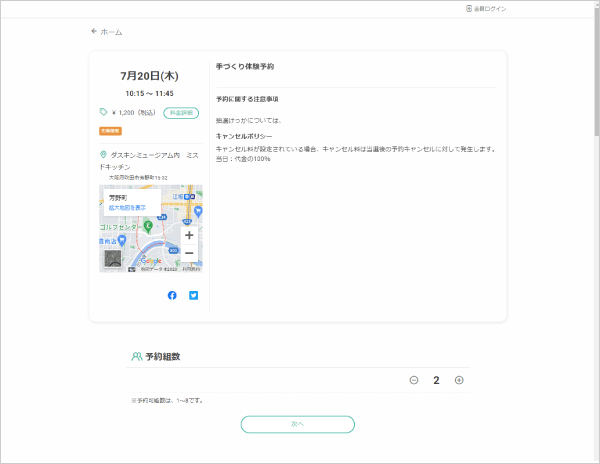
Task: Click the 予約に関する注意事項 heading
Action: pos(247,99)
